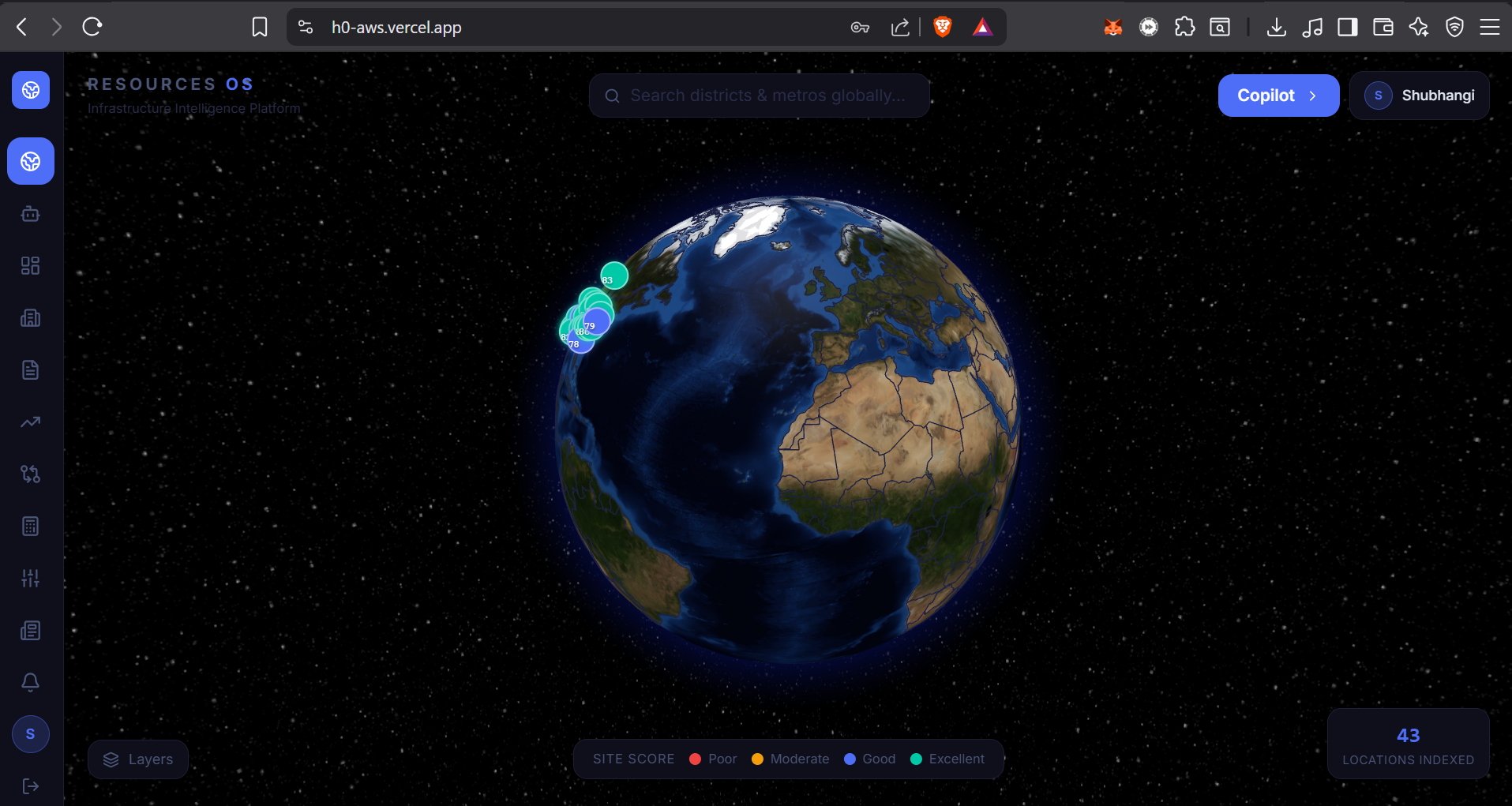
Task: Open the Copilot panel
Action: pyautogui.click(x=1278, y=96)
